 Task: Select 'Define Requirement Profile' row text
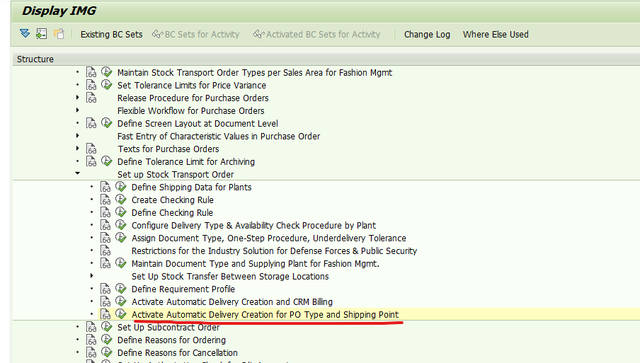tap(183, 289)
